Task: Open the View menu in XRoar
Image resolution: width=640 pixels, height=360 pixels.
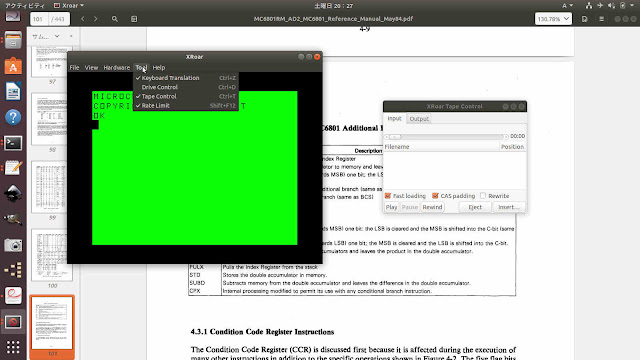Action: tap(91, 68)
